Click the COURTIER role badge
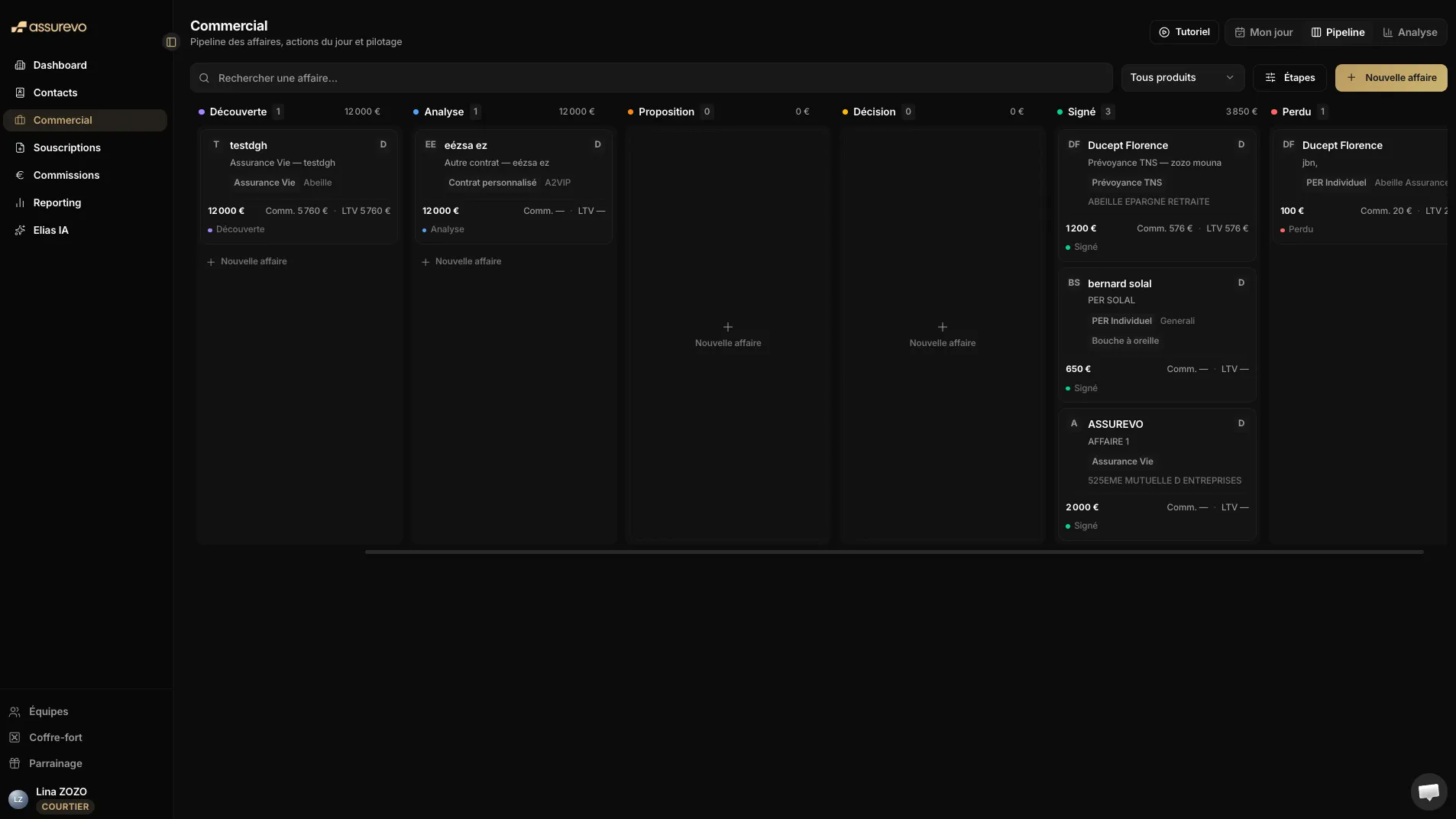 click(x=65, y=807)
